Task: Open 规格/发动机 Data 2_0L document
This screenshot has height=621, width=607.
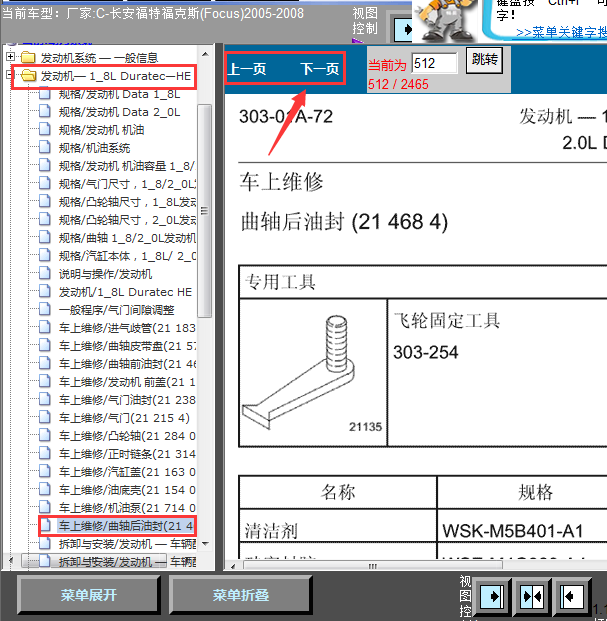Action: pyautogui.click(x=119, y=112)
